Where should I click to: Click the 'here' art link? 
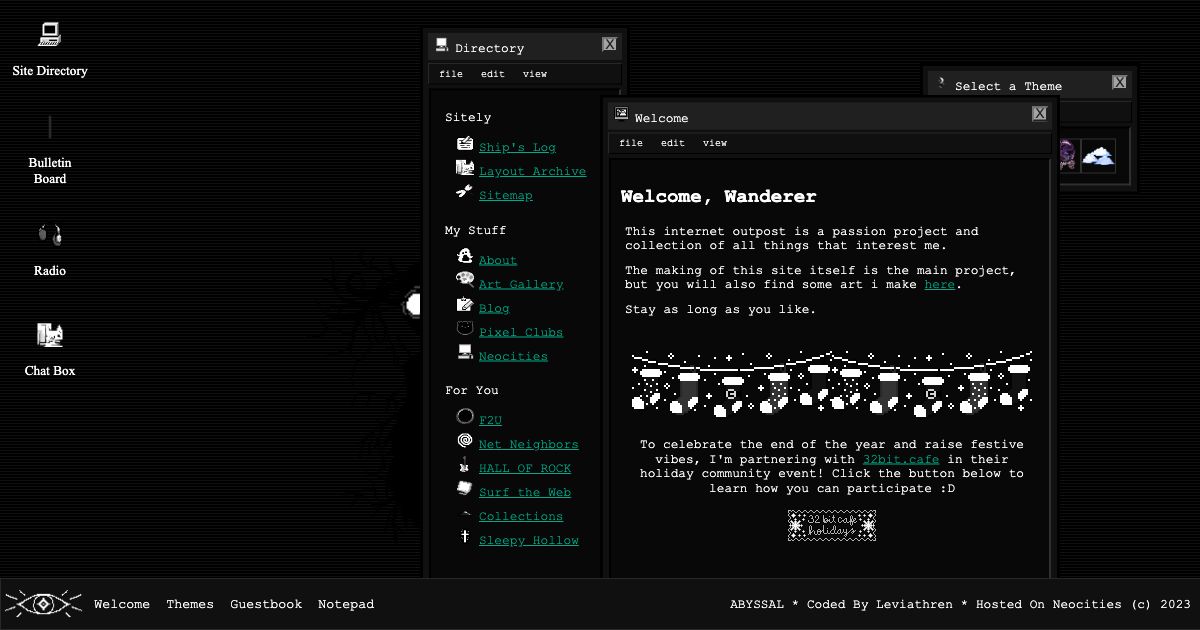point(939,284)
